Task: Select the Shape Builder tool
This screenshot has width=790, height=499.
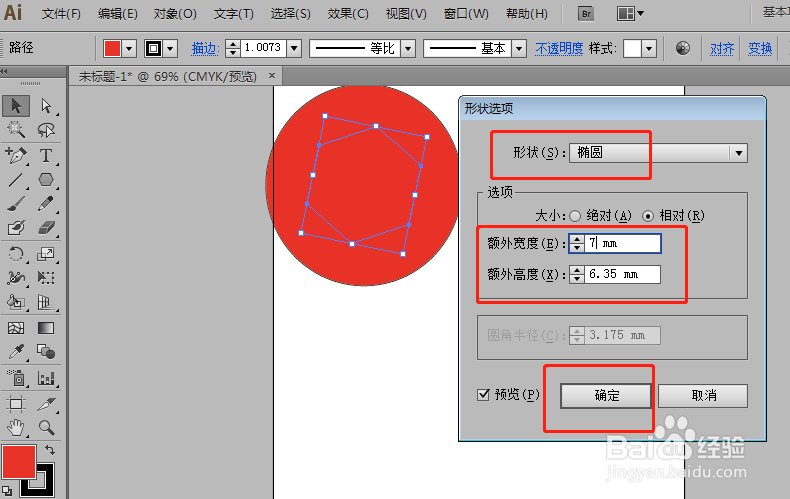Action: click(16, 302)
